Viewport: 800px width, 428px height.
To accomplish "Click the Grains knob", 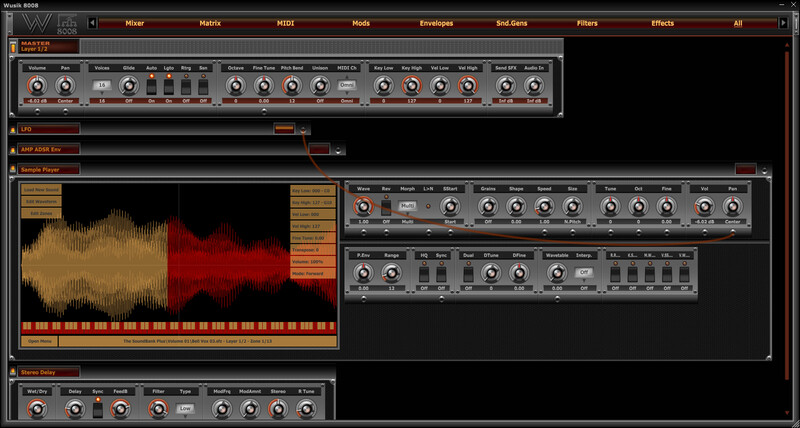I will pos(487,206).
